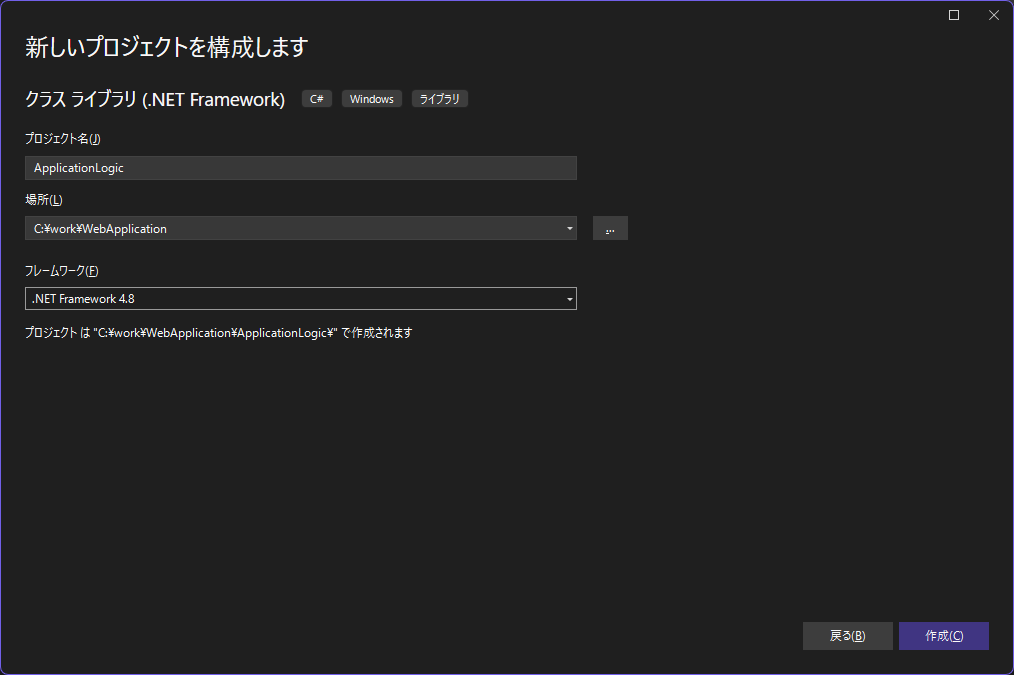Open the 場所 location dropdown arrow
The height and width of the screenshot is (675, 1014).
click(x=568, y=228)
